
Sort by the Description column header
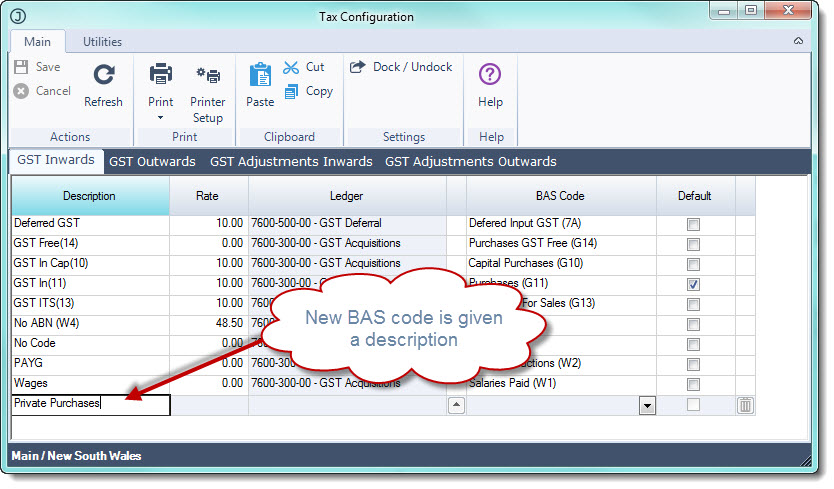tap(90, 196)
